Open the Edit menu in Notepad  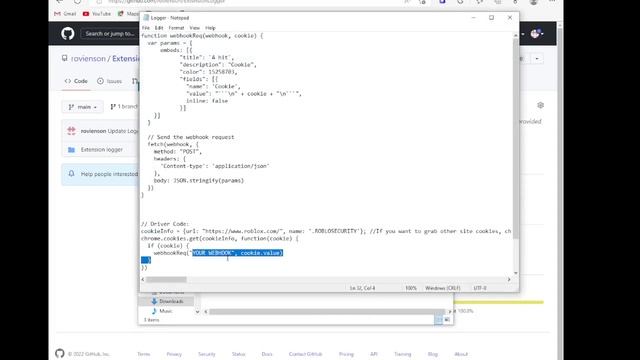coord(159,28)
